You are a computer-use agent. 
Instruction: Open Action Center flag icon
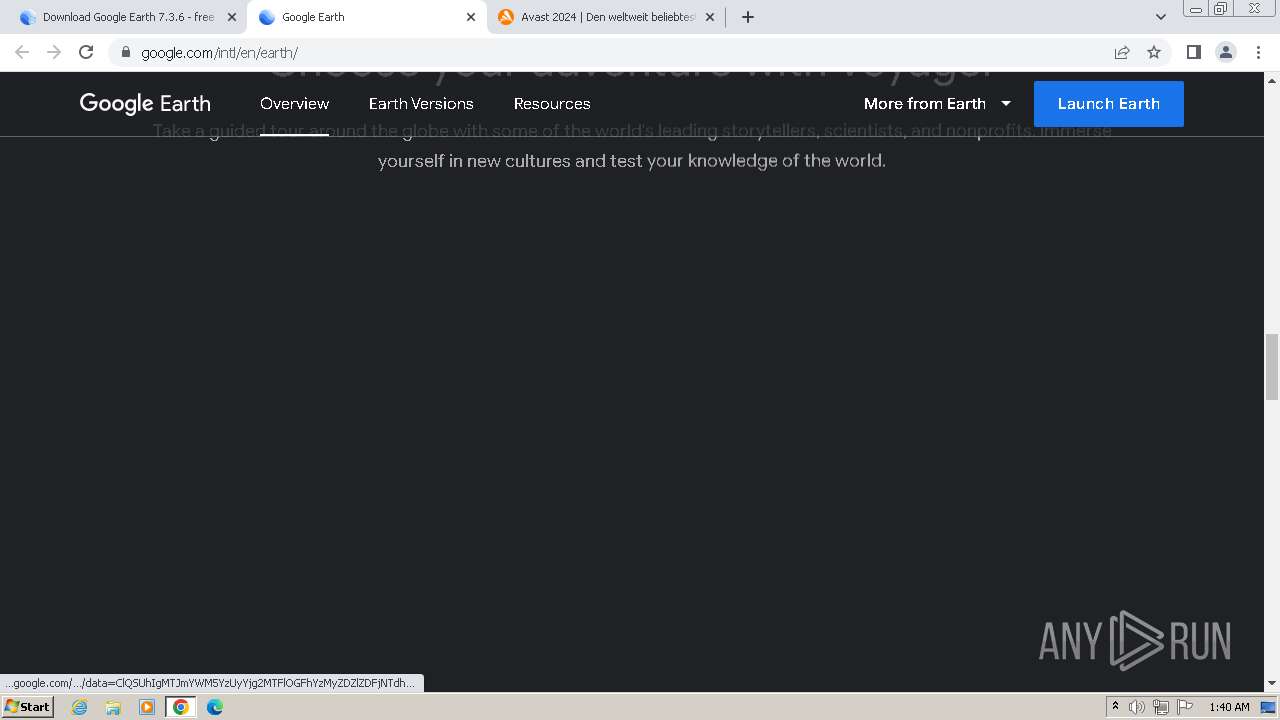(1185, 707)
